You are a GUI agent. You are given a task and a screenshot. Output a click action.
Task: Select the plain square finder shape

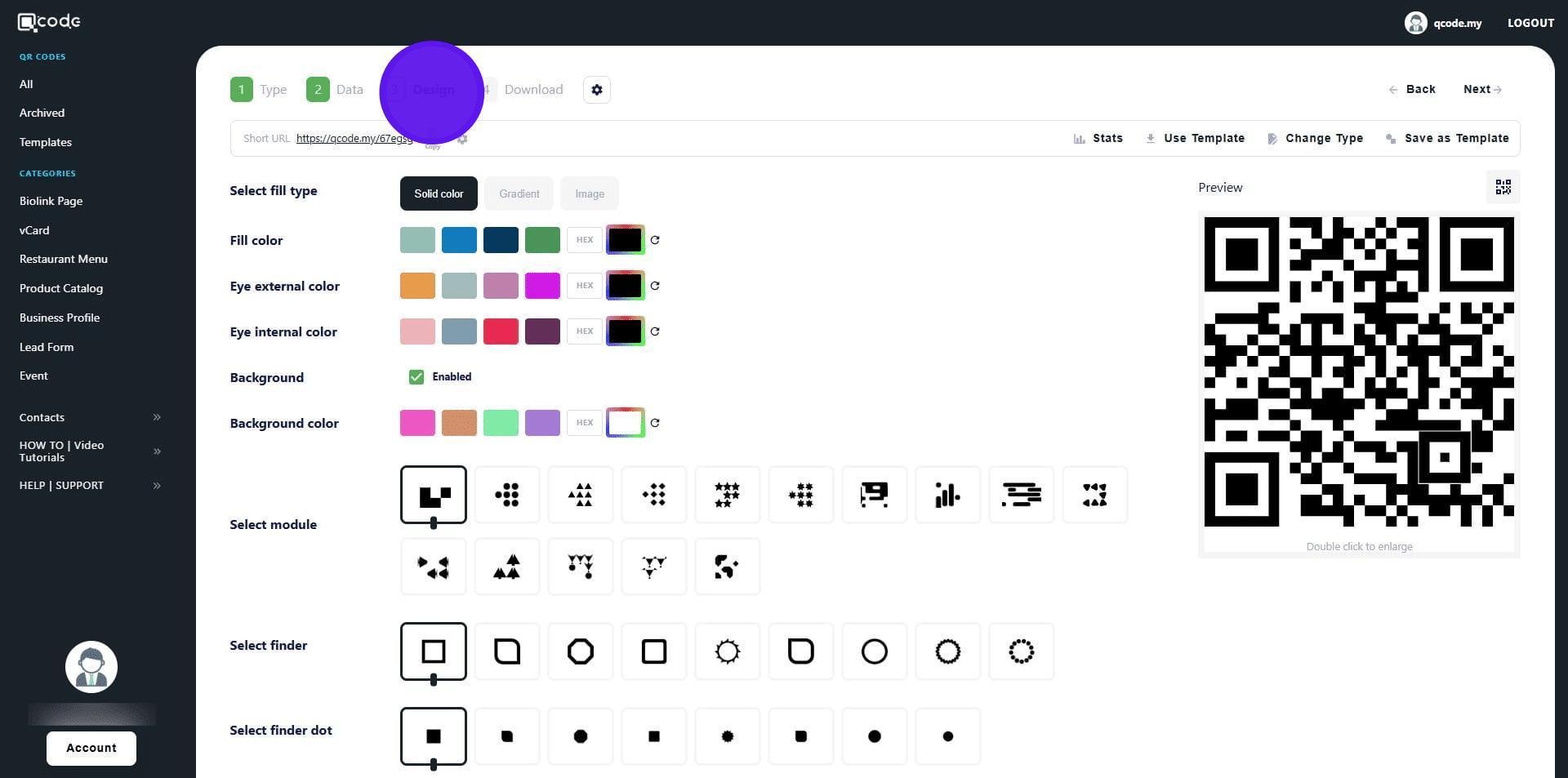point(434,651)
